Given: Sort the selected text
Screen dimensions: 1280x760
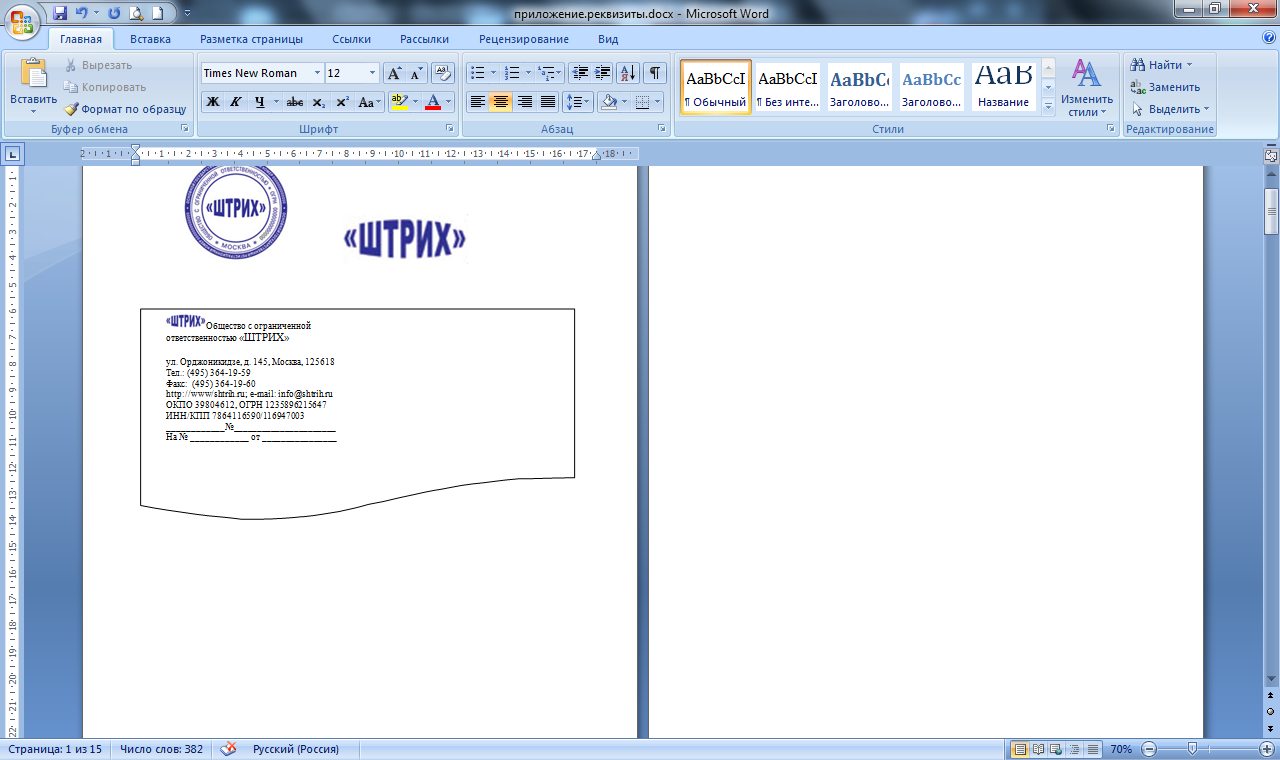Looking at the screenshot, I should 628,73.
